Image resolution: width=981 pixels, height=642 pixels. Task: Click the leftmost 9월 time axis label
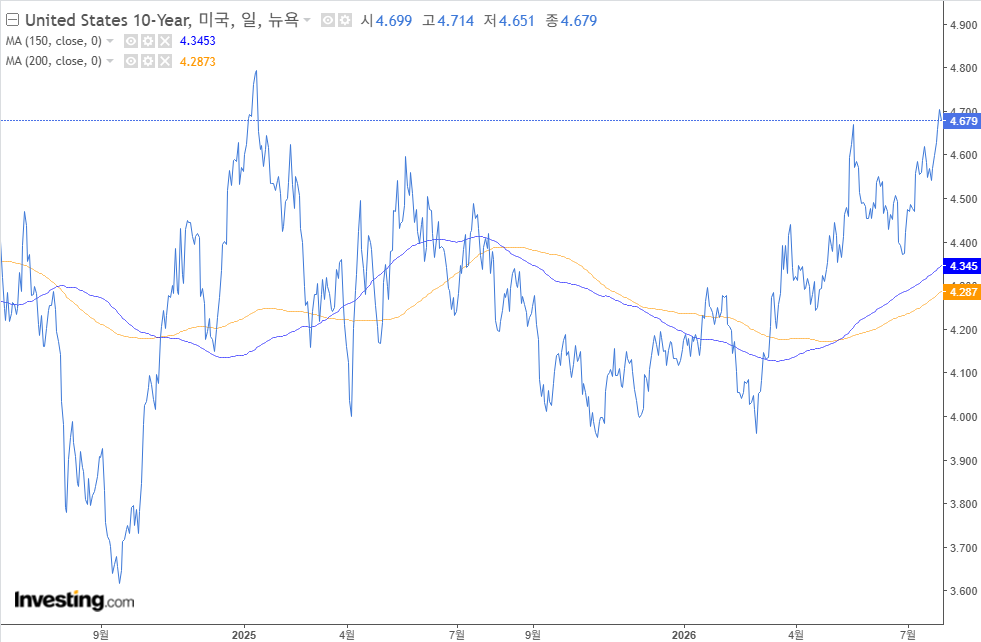101,635
